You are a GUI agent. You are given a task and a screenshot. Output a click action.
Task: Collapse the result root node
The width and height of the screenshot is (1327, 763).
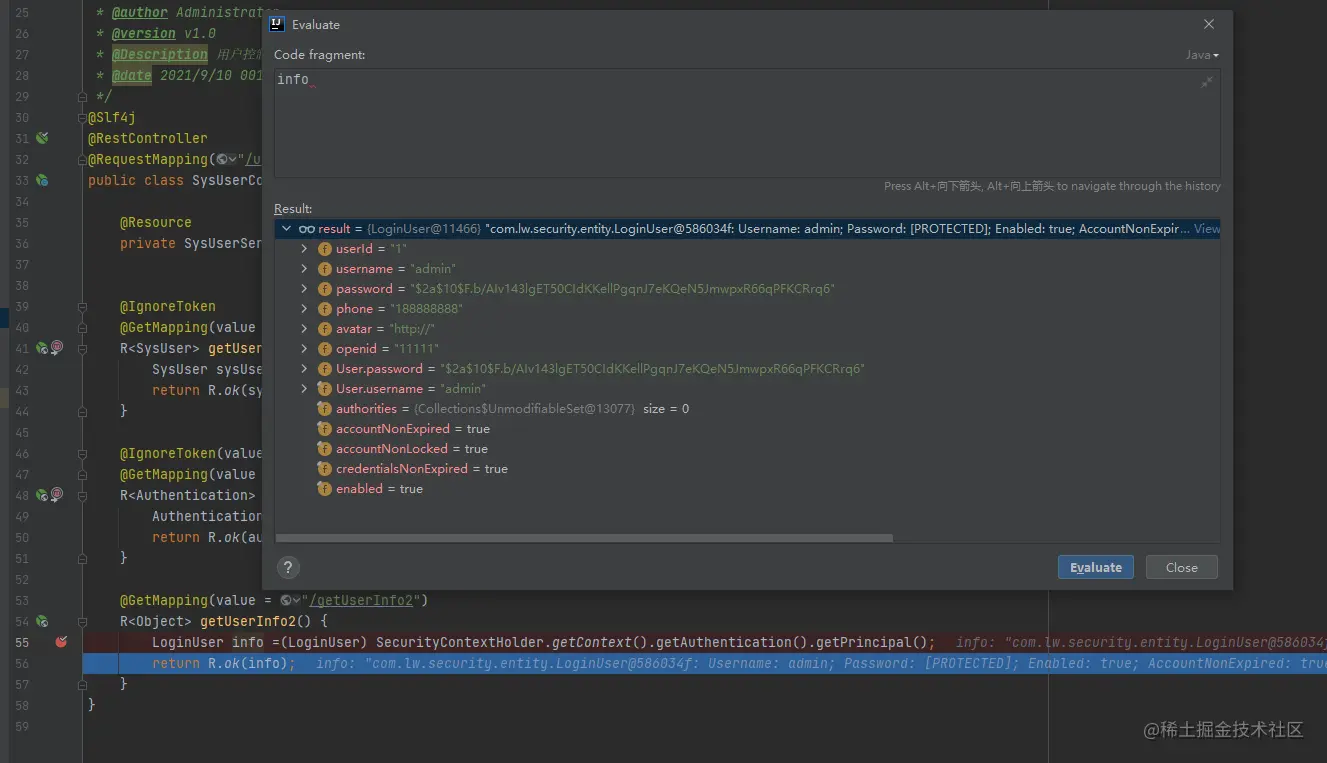287,229
